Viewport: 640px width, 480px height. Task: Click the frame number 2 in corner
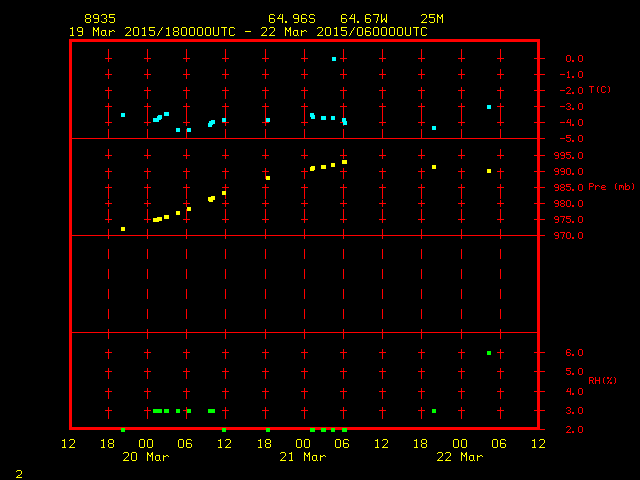coord(19,474)
